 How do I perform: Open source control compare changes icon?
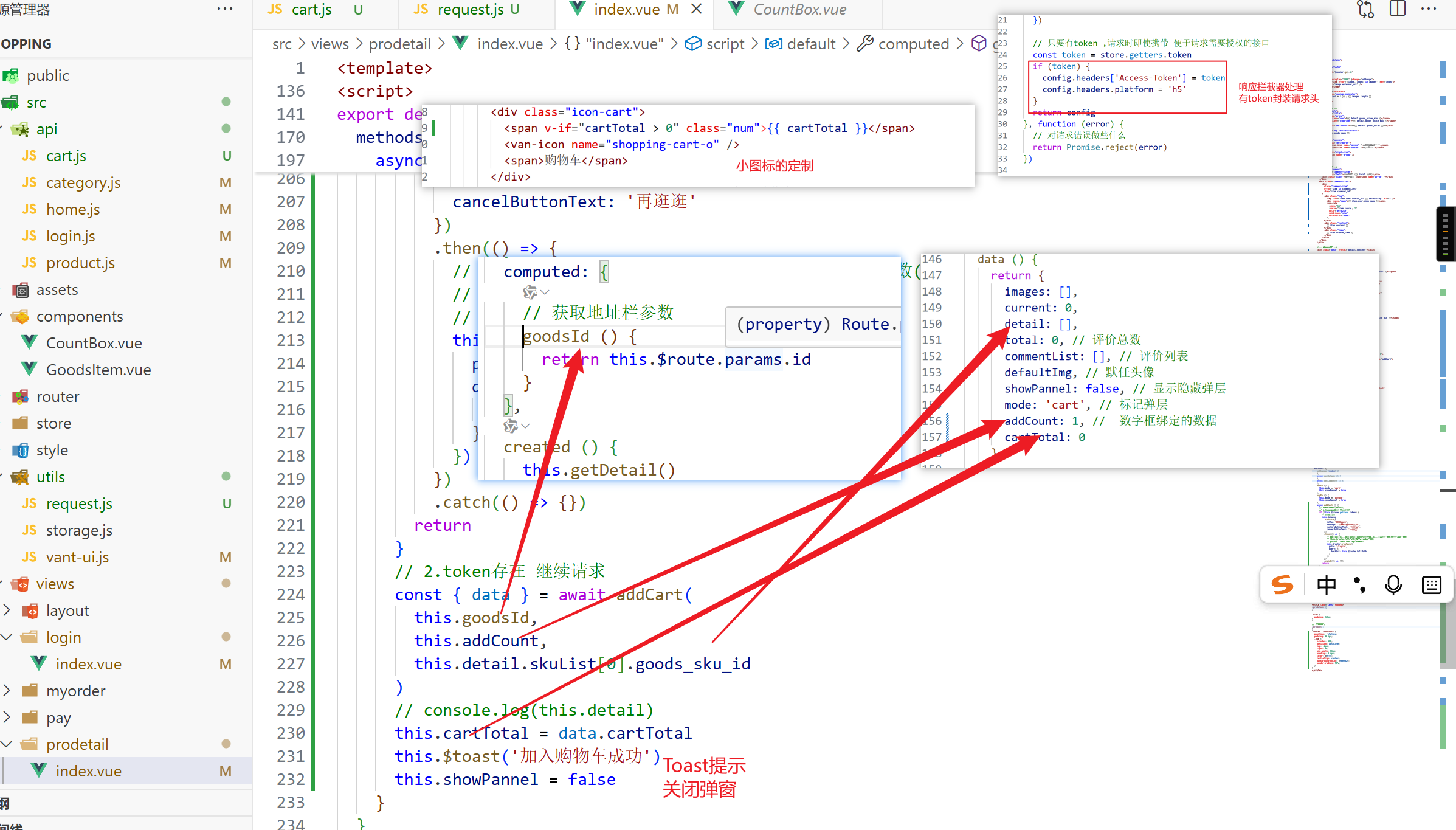pos(1365,9)
